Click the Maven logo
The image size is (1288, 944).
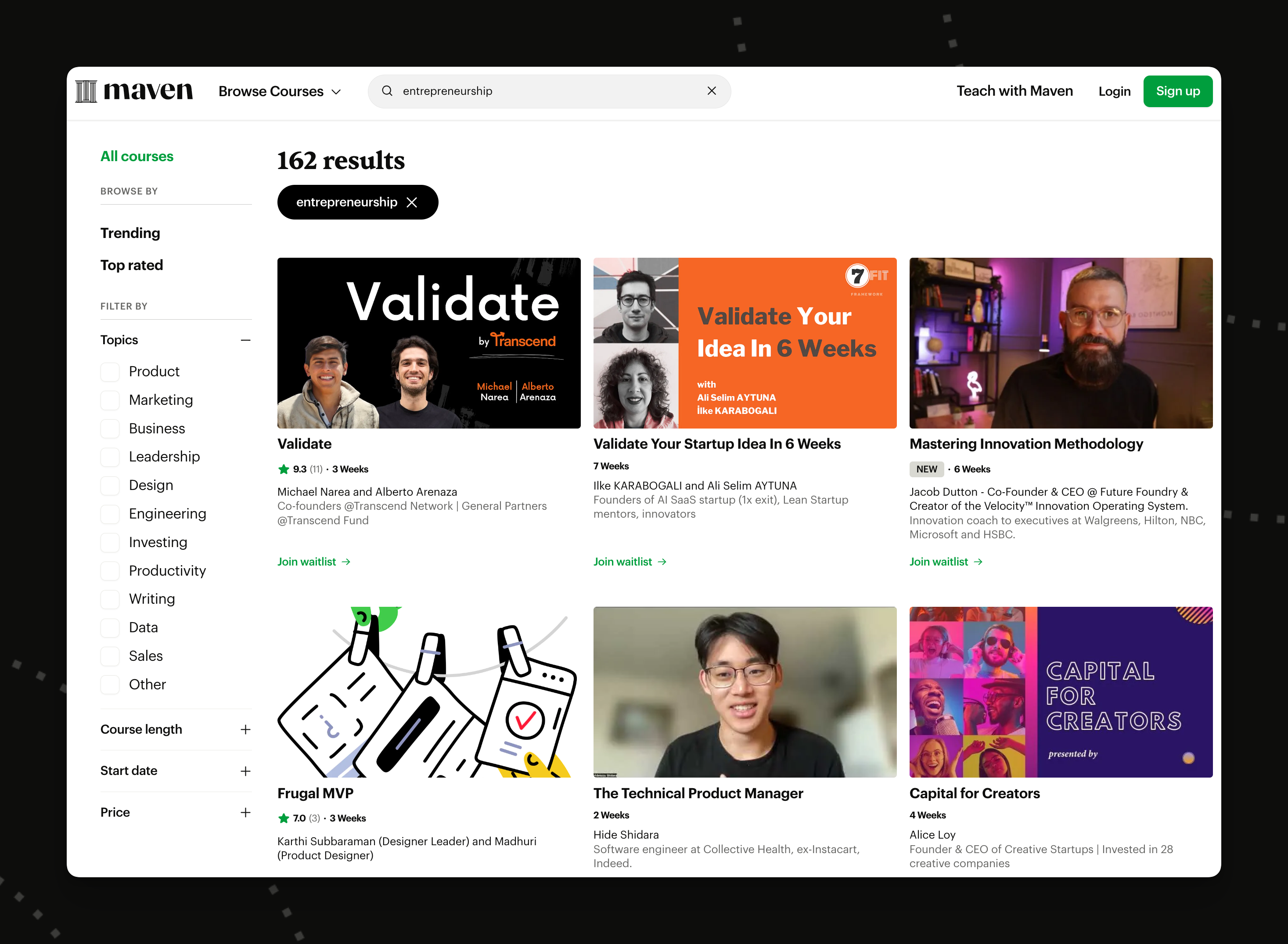[x=134, y=91]
